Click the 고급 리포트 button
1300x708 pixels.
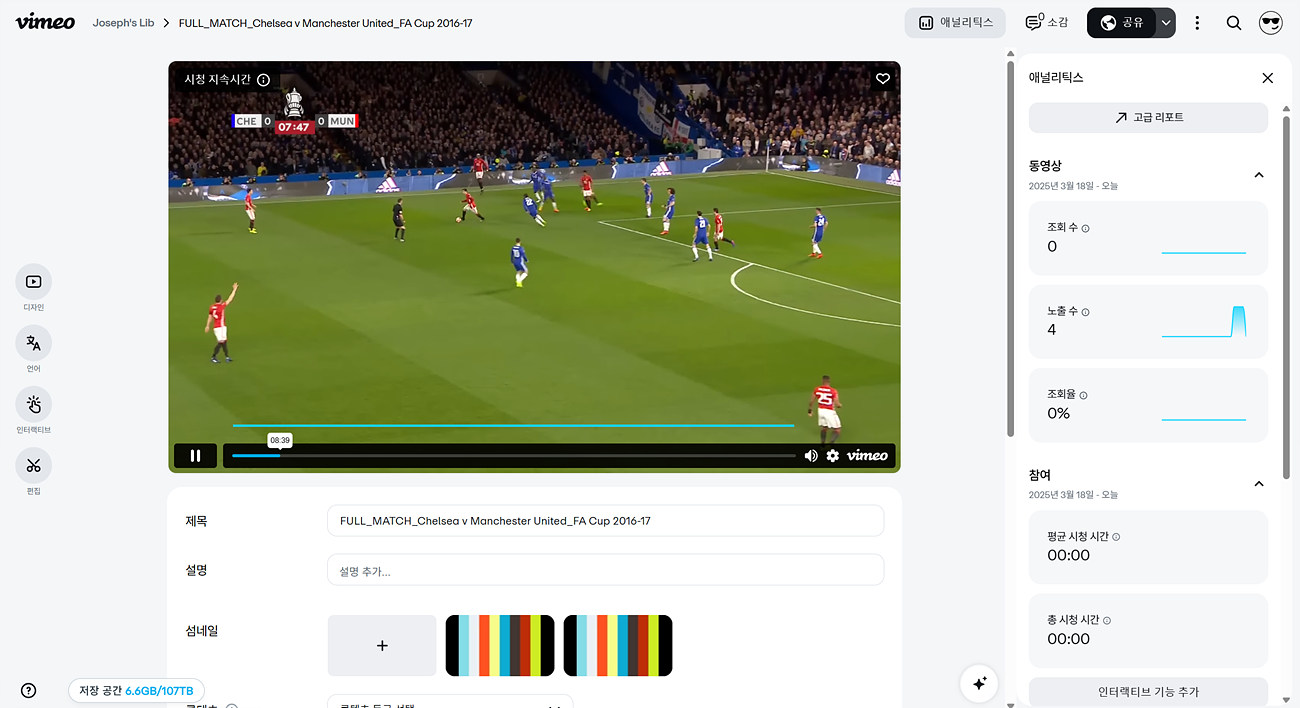(1148, 117)
